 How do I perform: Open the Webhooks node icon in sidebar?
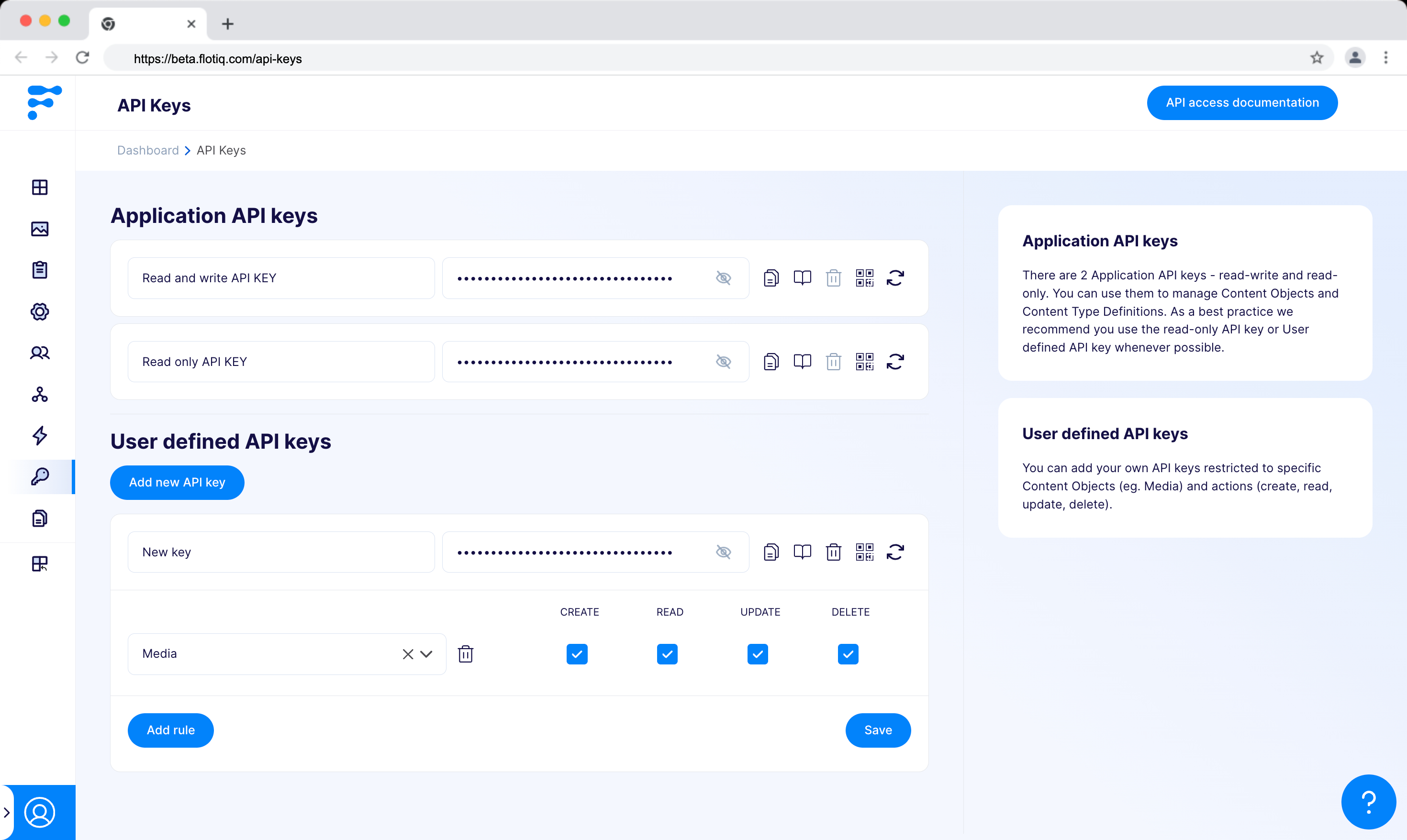coord(39,395)
